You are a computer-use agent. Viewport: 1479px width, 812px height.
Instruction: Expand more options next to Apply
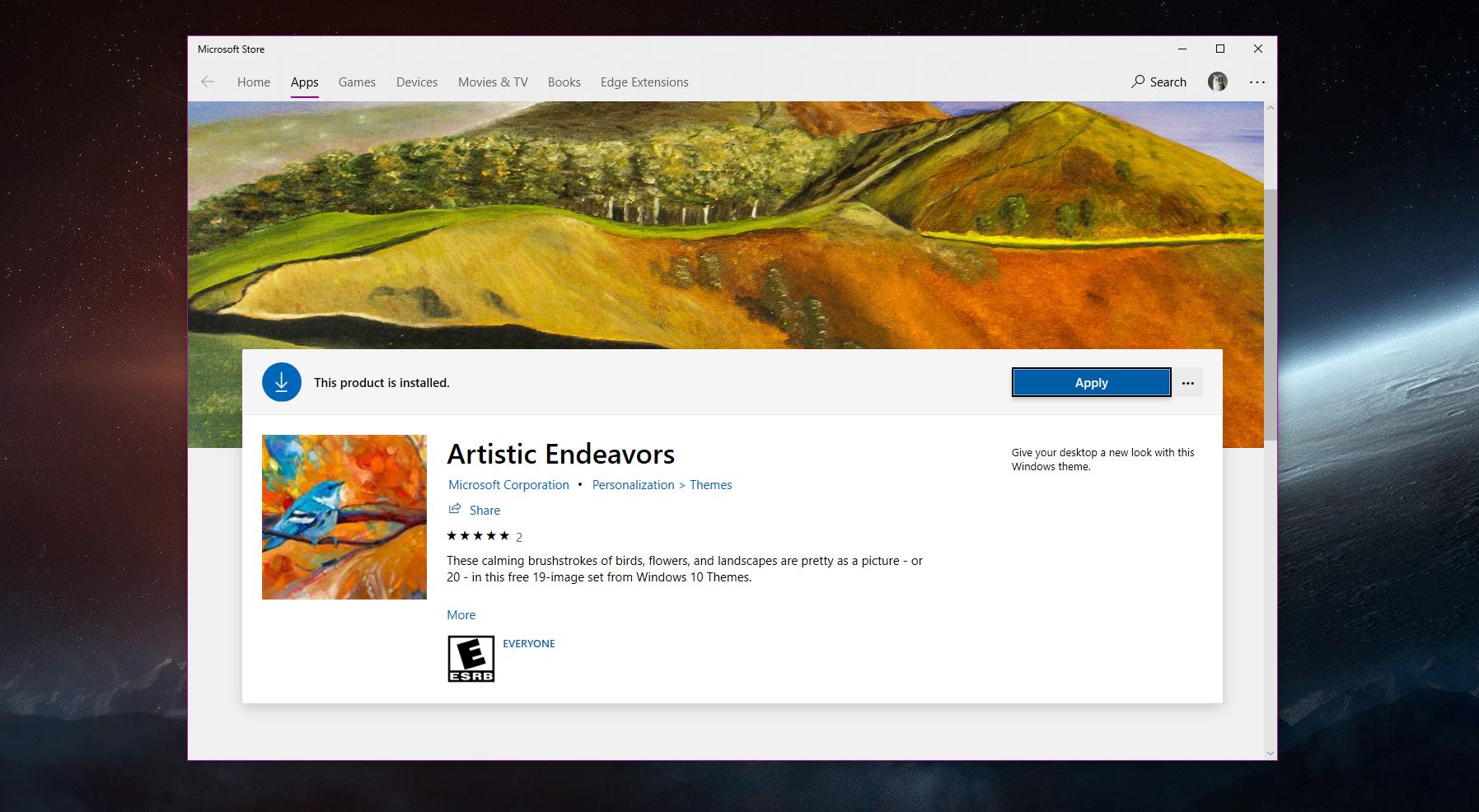coord(1187,383)
